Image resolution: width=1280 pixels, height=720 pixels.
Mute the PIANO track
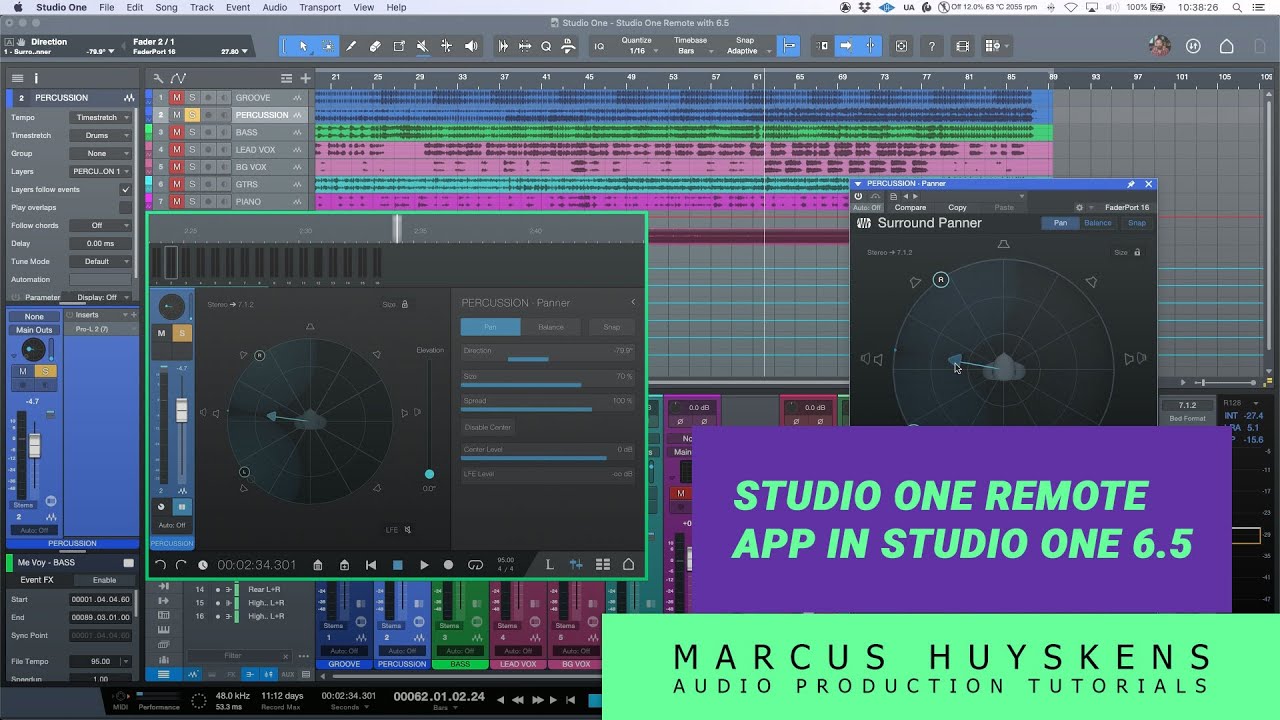[x=176, y=202]
